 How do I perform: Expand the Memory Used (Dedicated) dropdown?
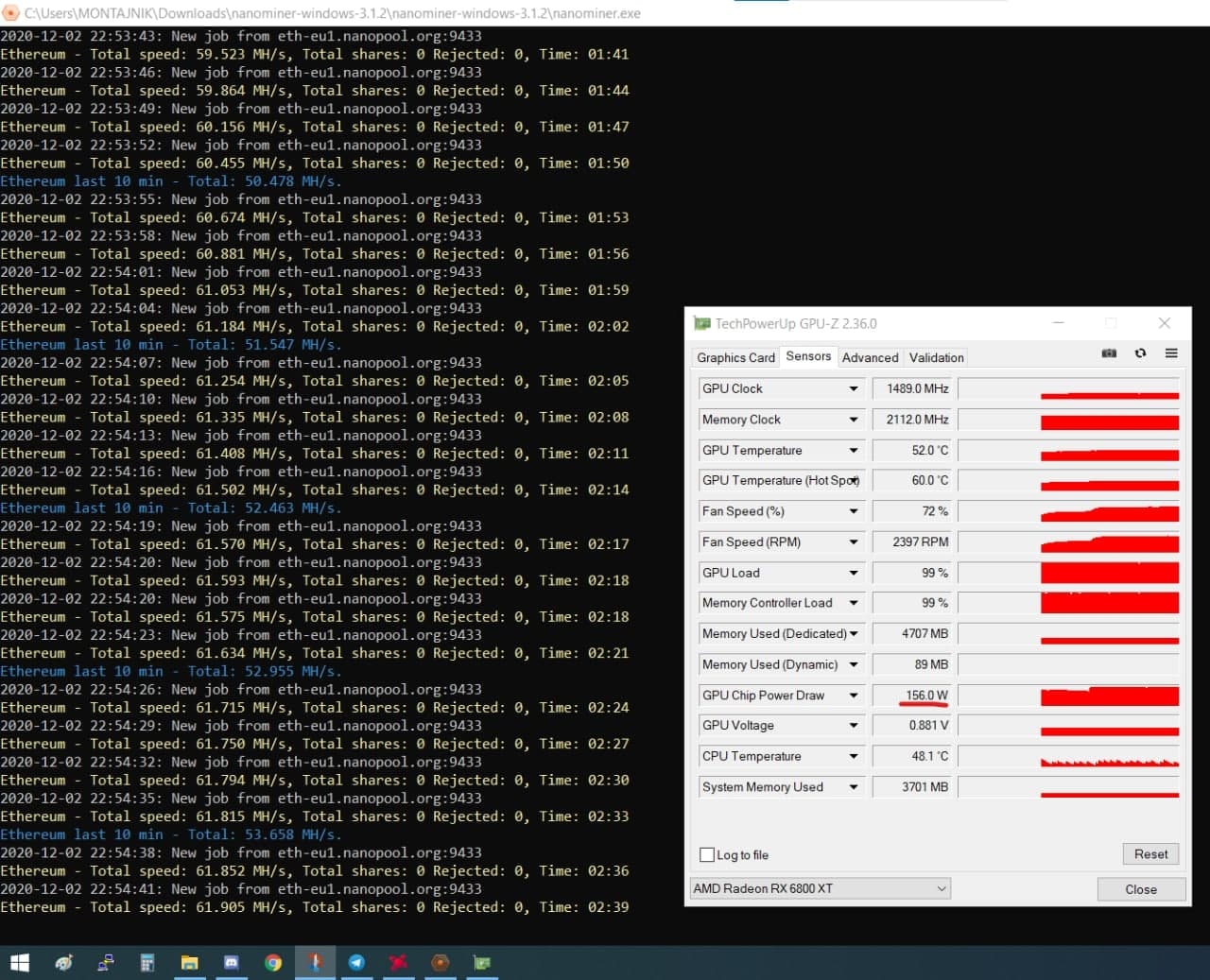854,633
